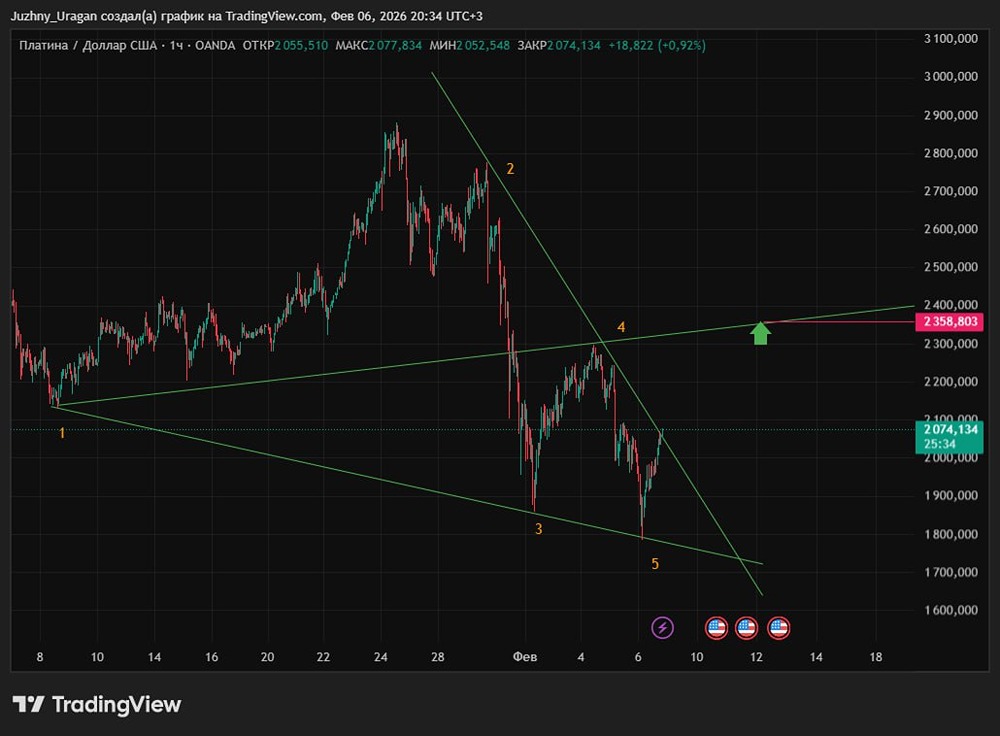
Task: Click the Платина / Доллар США symbol title
Action: coord(88,45)
